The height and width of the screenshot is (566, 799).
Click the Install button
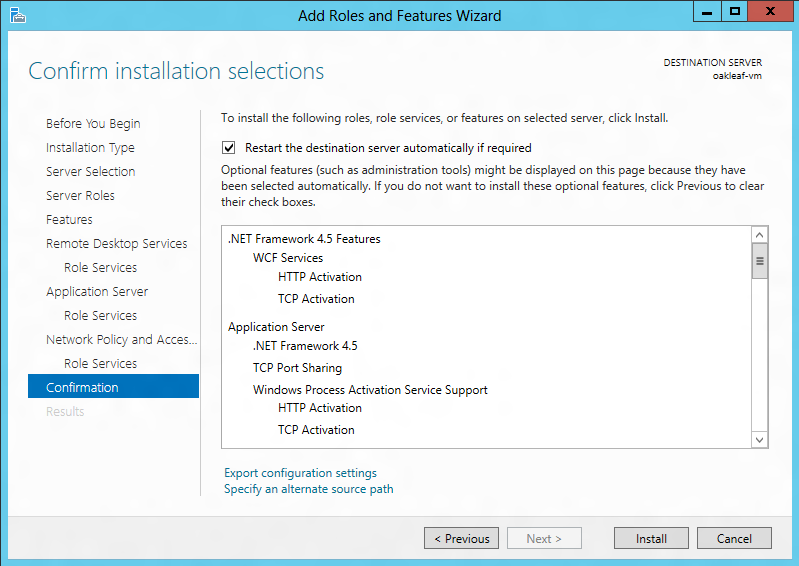click(651, 538)
